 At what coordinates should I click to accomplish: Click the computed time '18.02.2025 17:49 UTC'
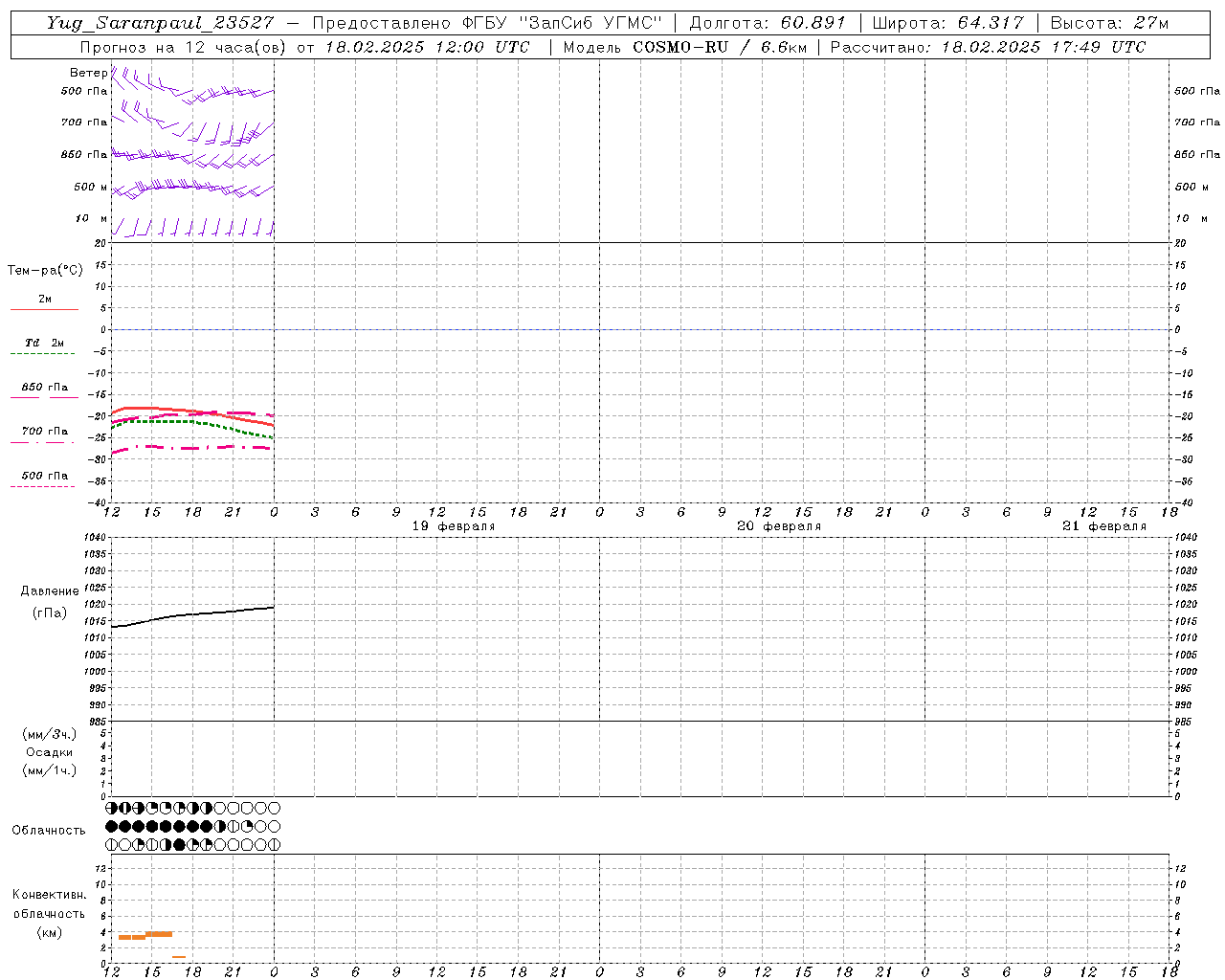[x=1043, y=47]
